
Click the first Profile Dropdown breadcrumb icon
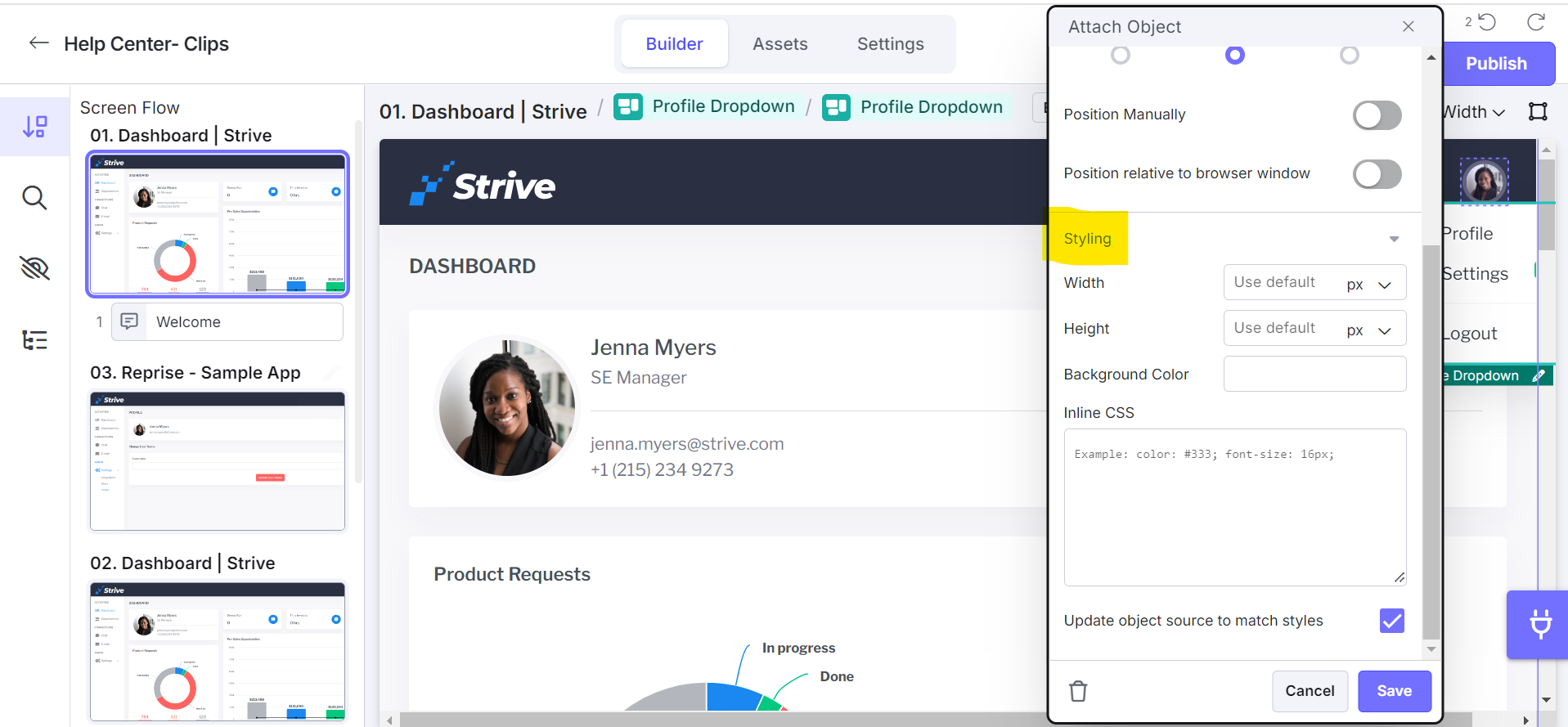click(x=627, y=107)
